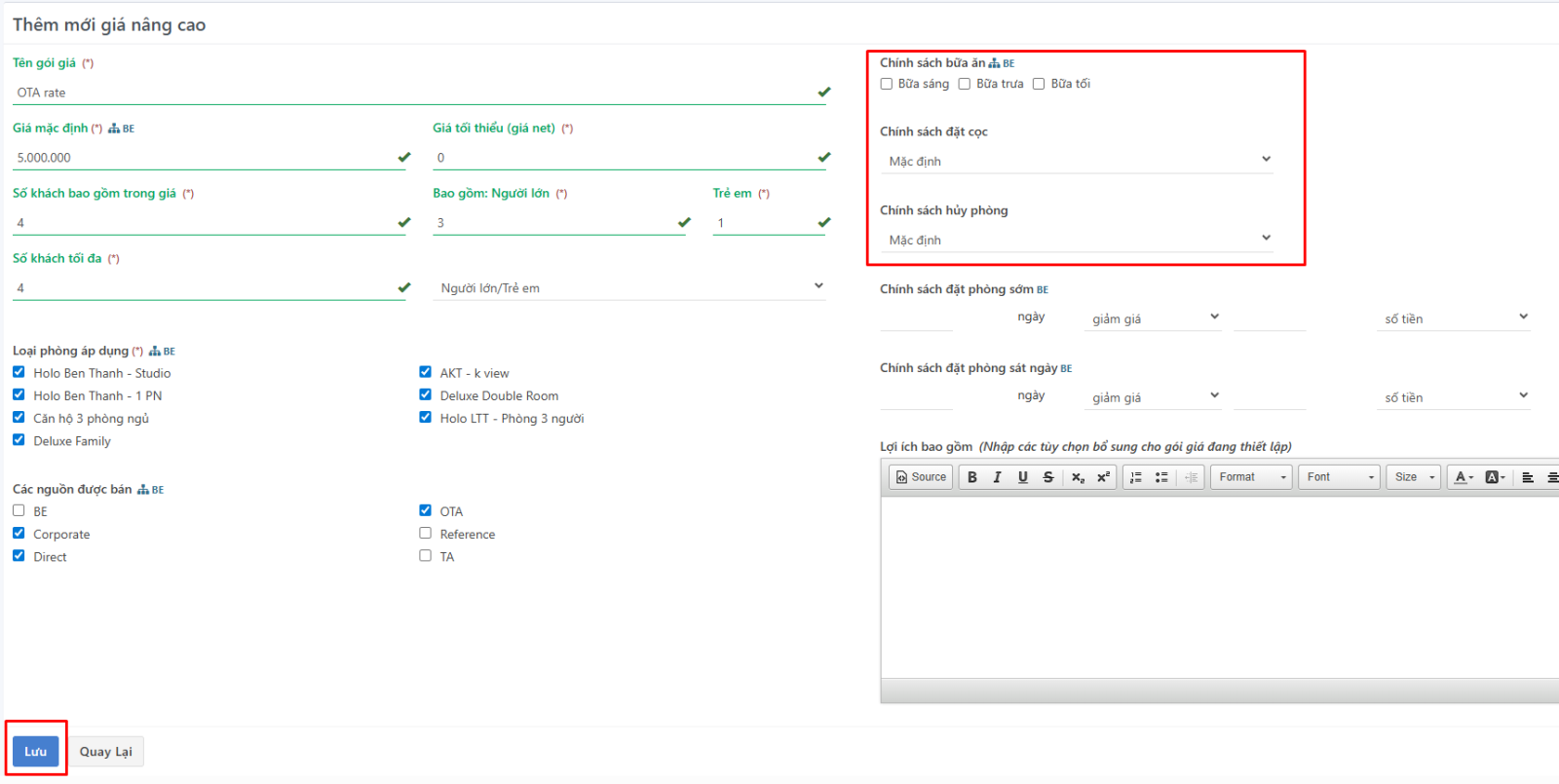Click the Số khách tối đa input
This screenshot has width=1559, height=784.
[x=209, y=288]
